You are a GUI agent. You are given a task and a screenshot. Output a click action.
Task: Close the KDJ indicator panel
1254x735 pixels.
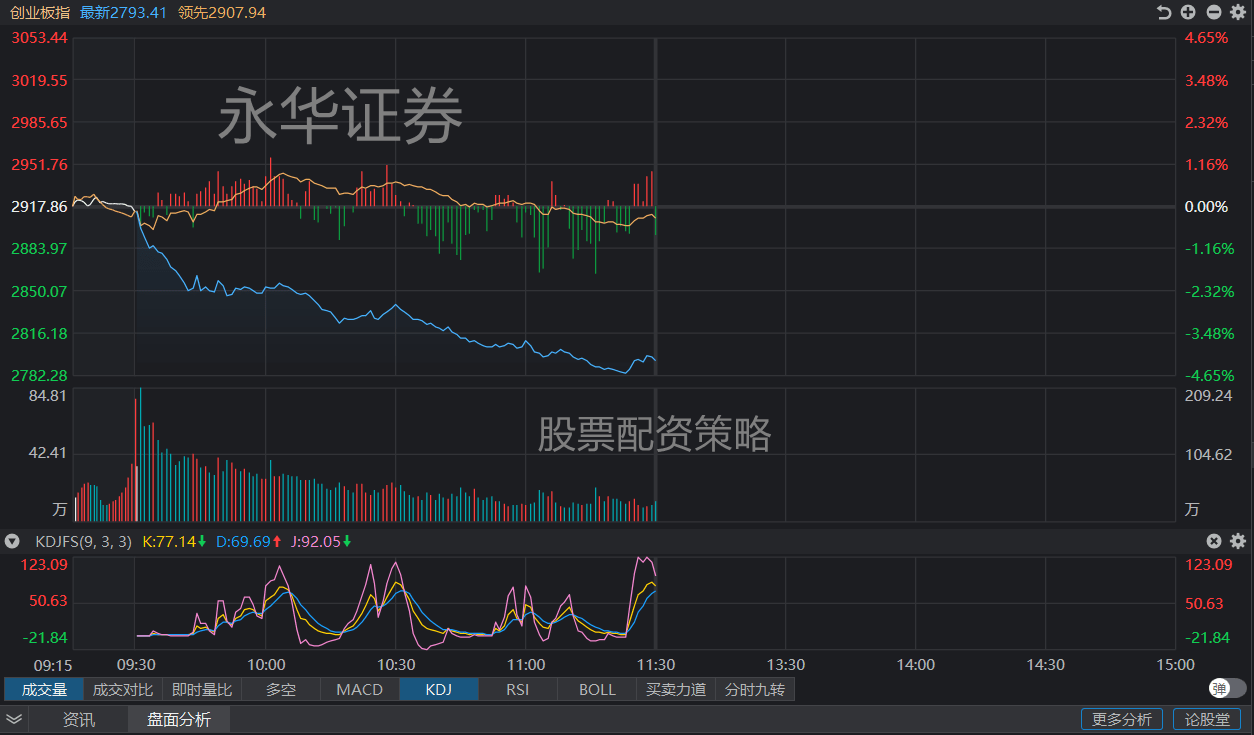point(1214,541)
